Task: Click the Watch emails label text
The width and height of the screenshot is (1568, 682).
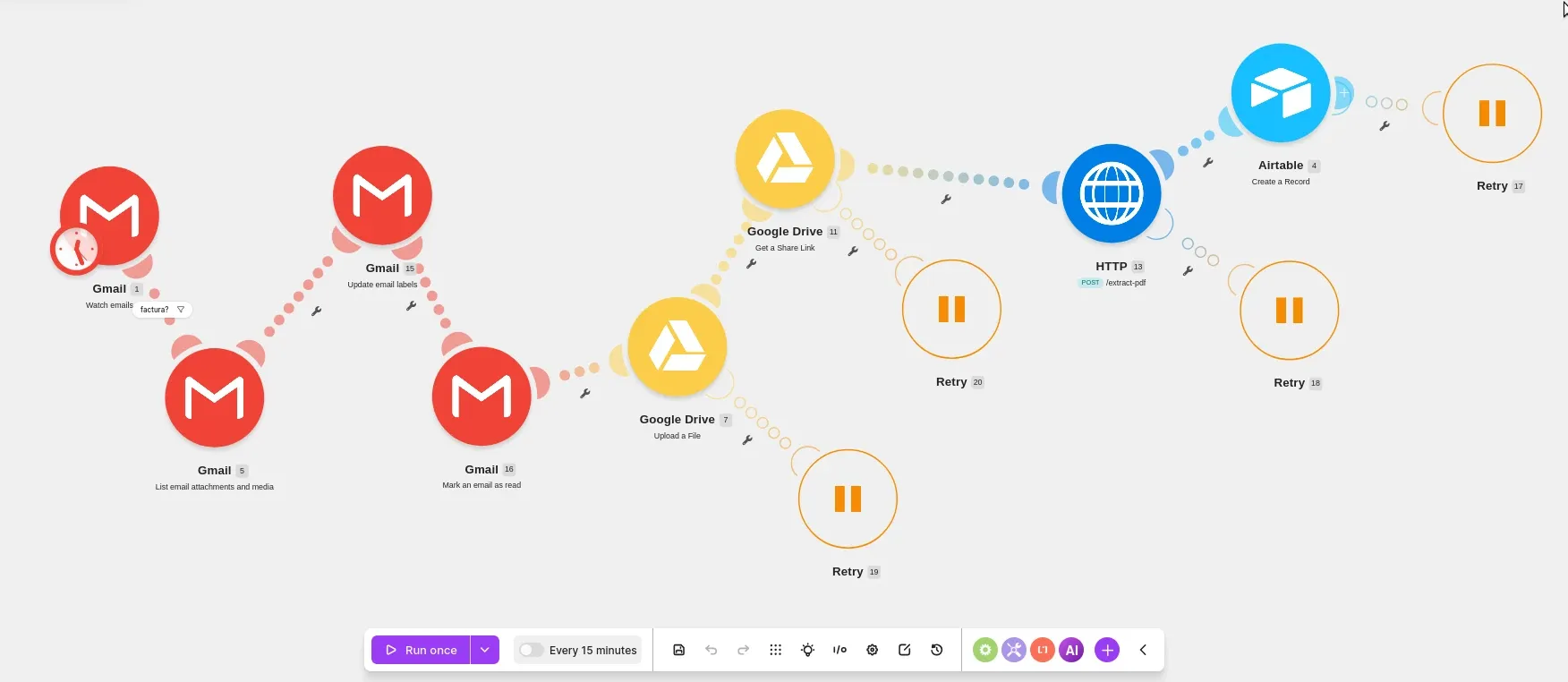Action: [109, 305]
